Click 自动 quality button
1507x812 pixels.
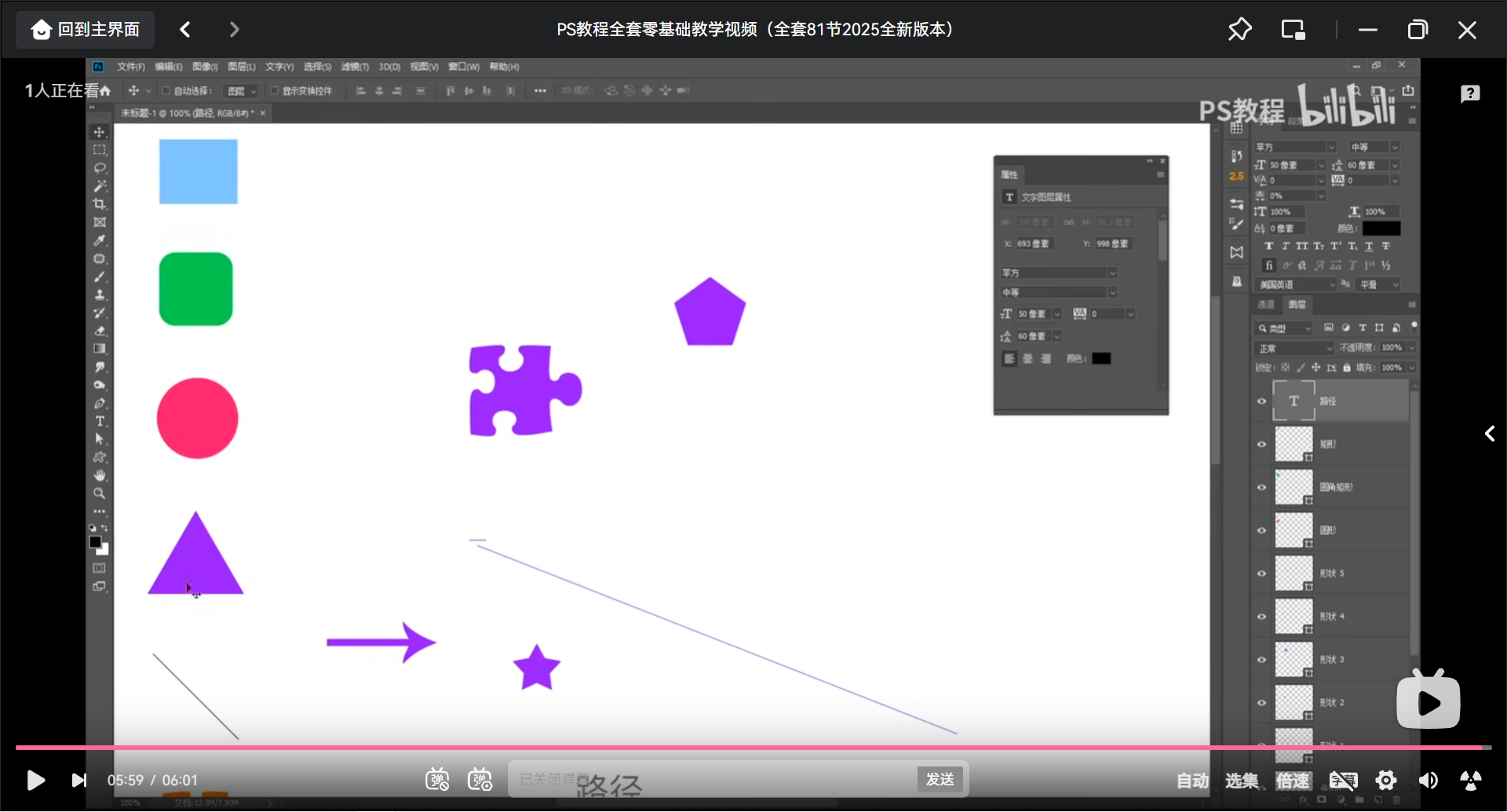click(1192, 781)
